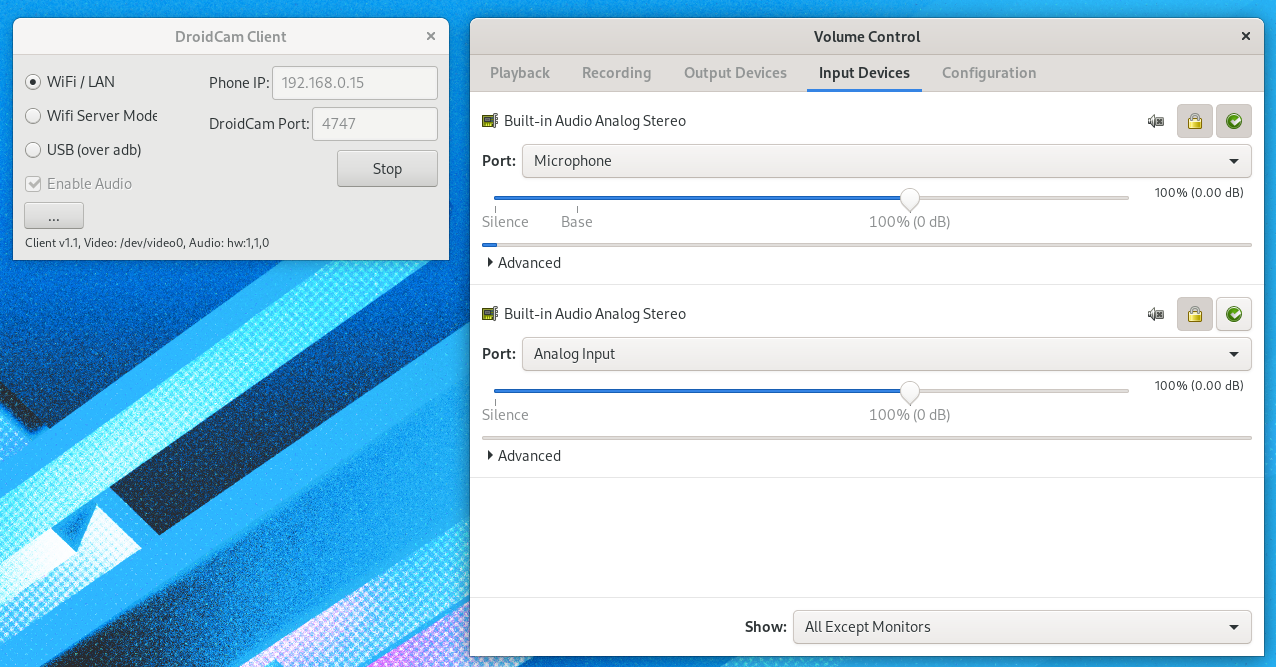Expand Advanced section under Microphone device
Image resolution: width=1276 pixels, height=667 pixels.
523,263
